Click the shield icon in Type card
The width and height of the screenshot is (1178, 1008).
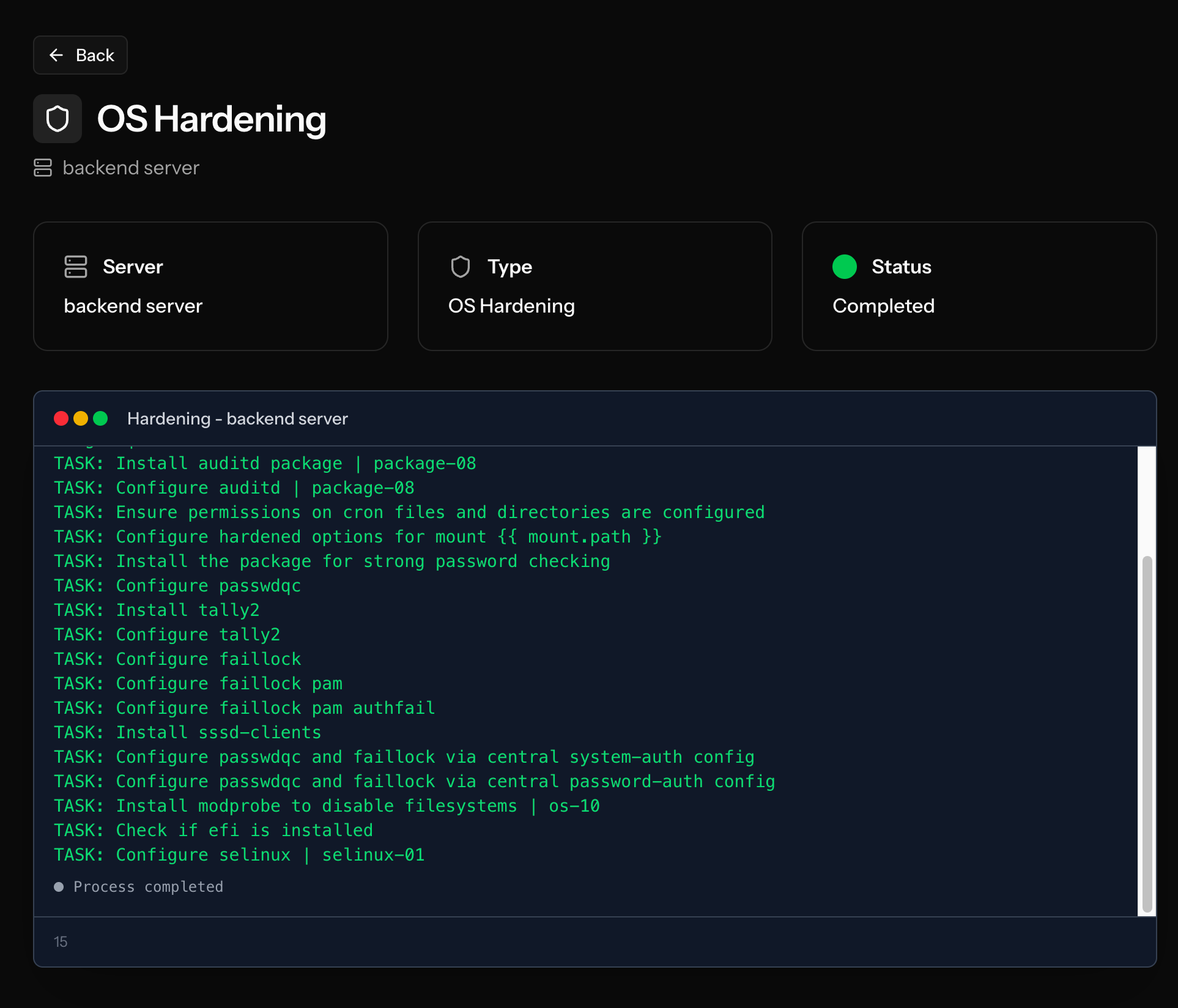[x=461, y=267]
